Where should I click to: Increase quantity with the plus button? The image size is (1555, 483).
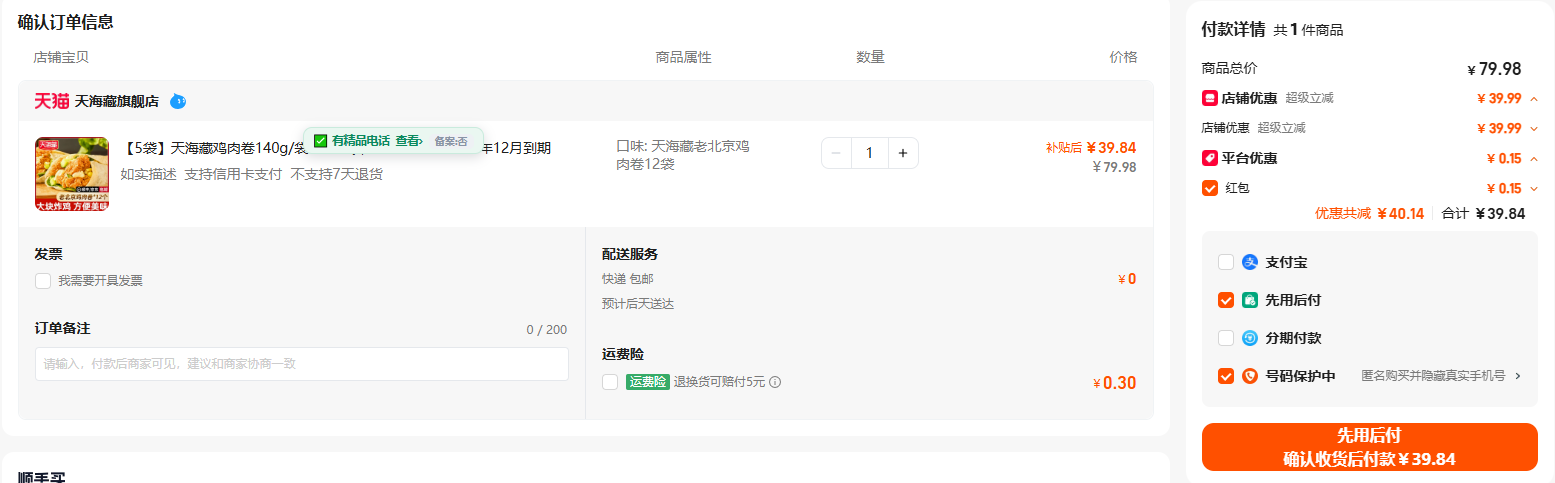point(902,153)
